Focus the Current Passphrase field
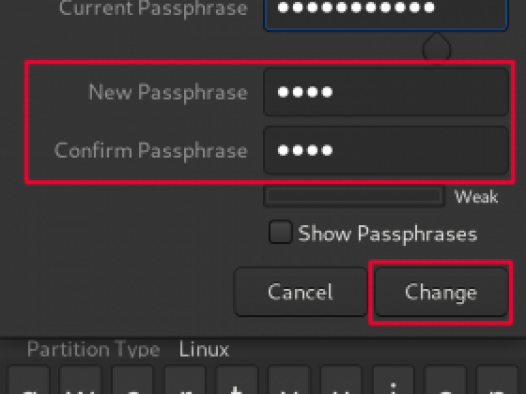Screen dimensions: 526x394 386,13
